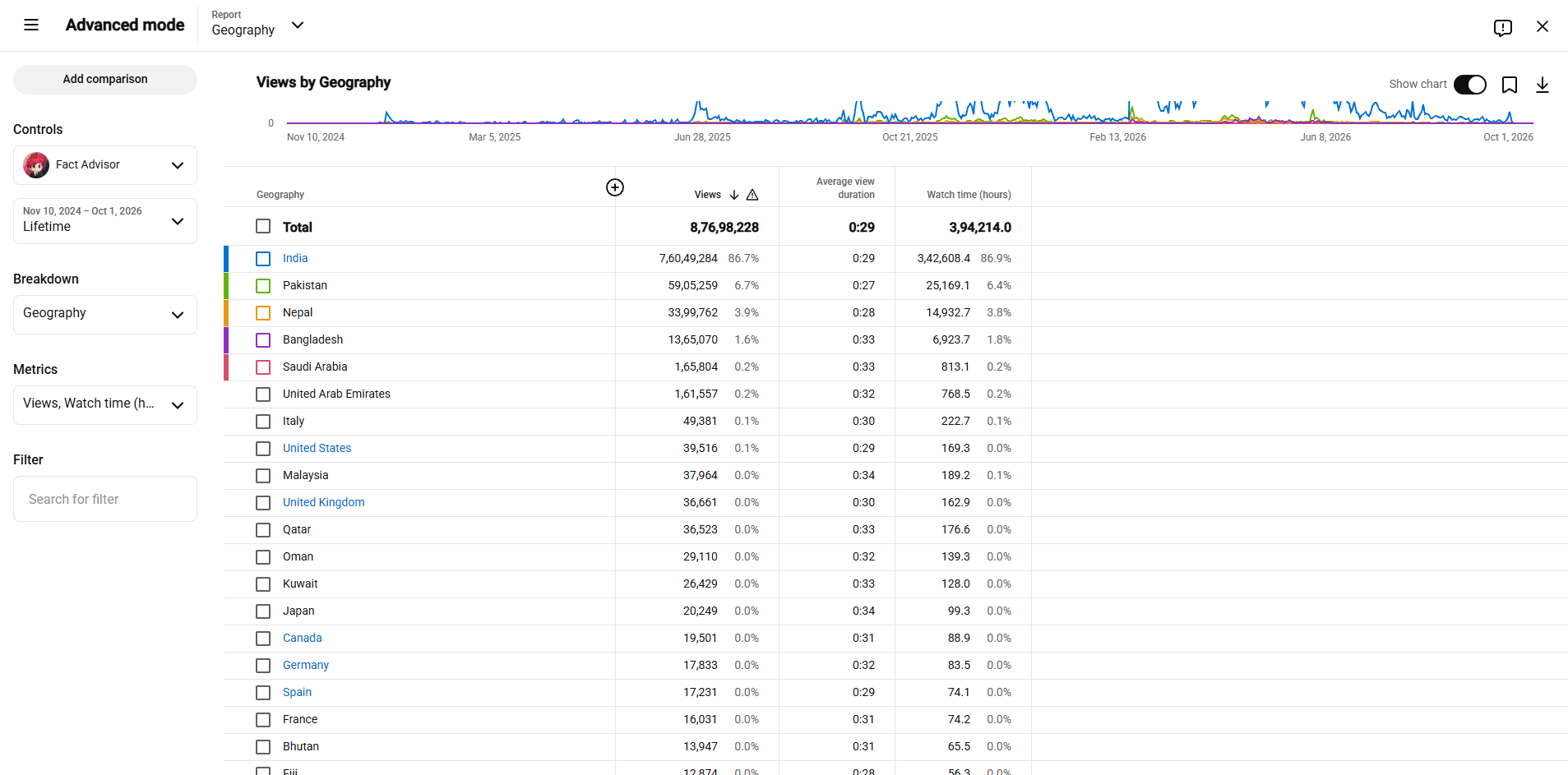This screenshot has height=775, width=1568.
Task: Select the Pakistan row checkbox
Action: click(263, 286)
